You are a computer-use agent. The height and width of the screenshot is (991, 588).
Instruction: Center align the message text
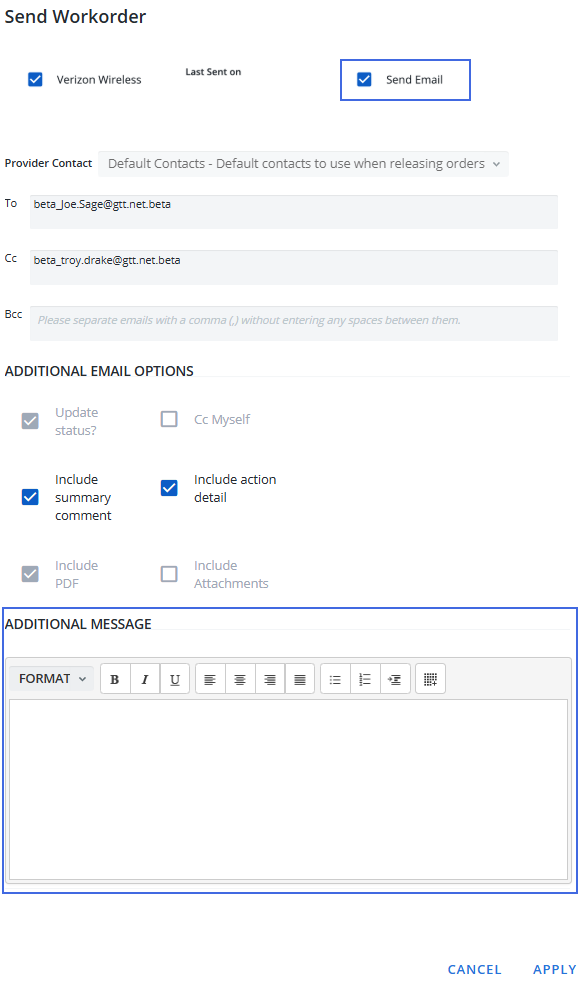240,679
